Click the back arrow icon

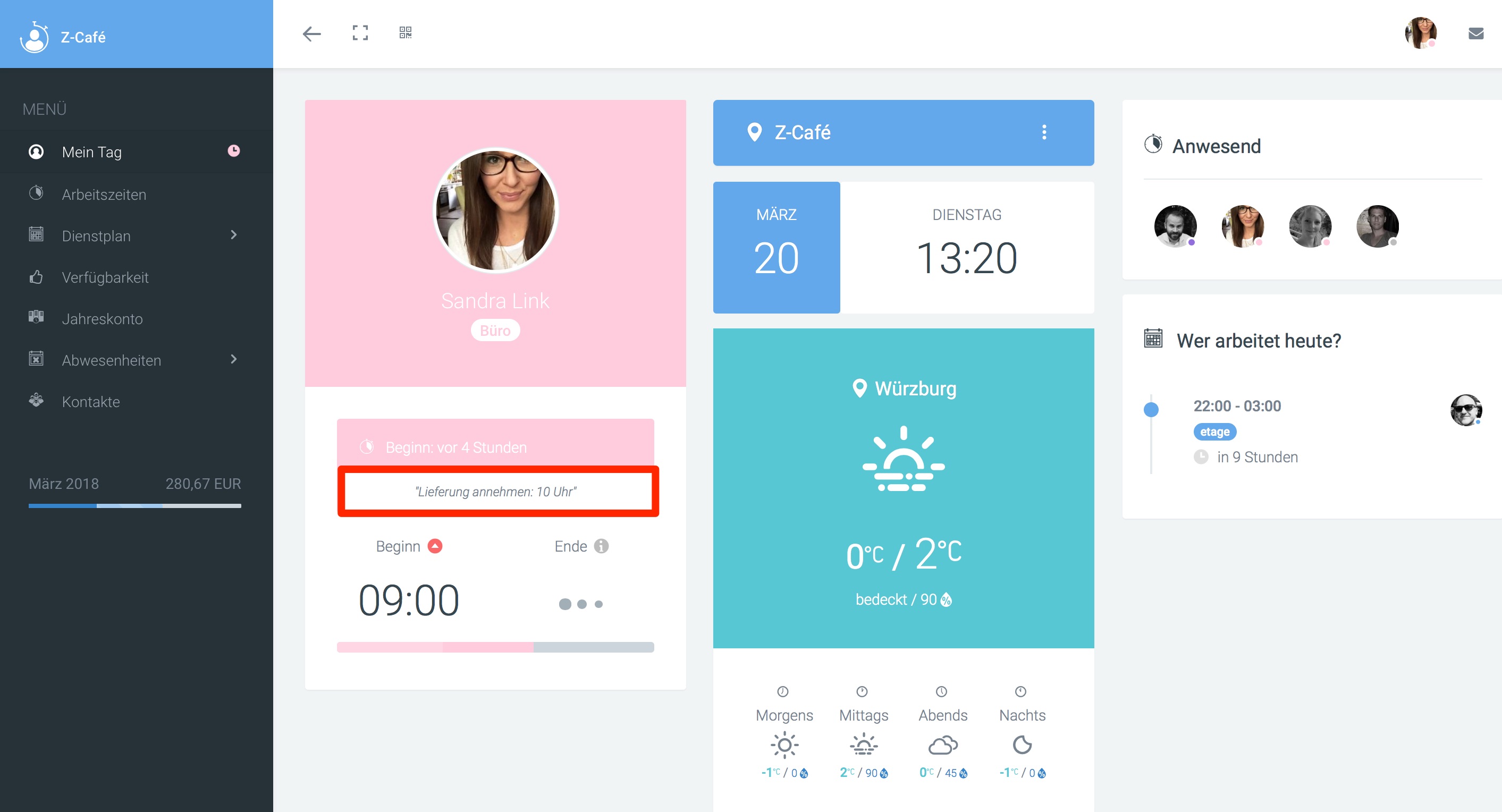[312, 33]
